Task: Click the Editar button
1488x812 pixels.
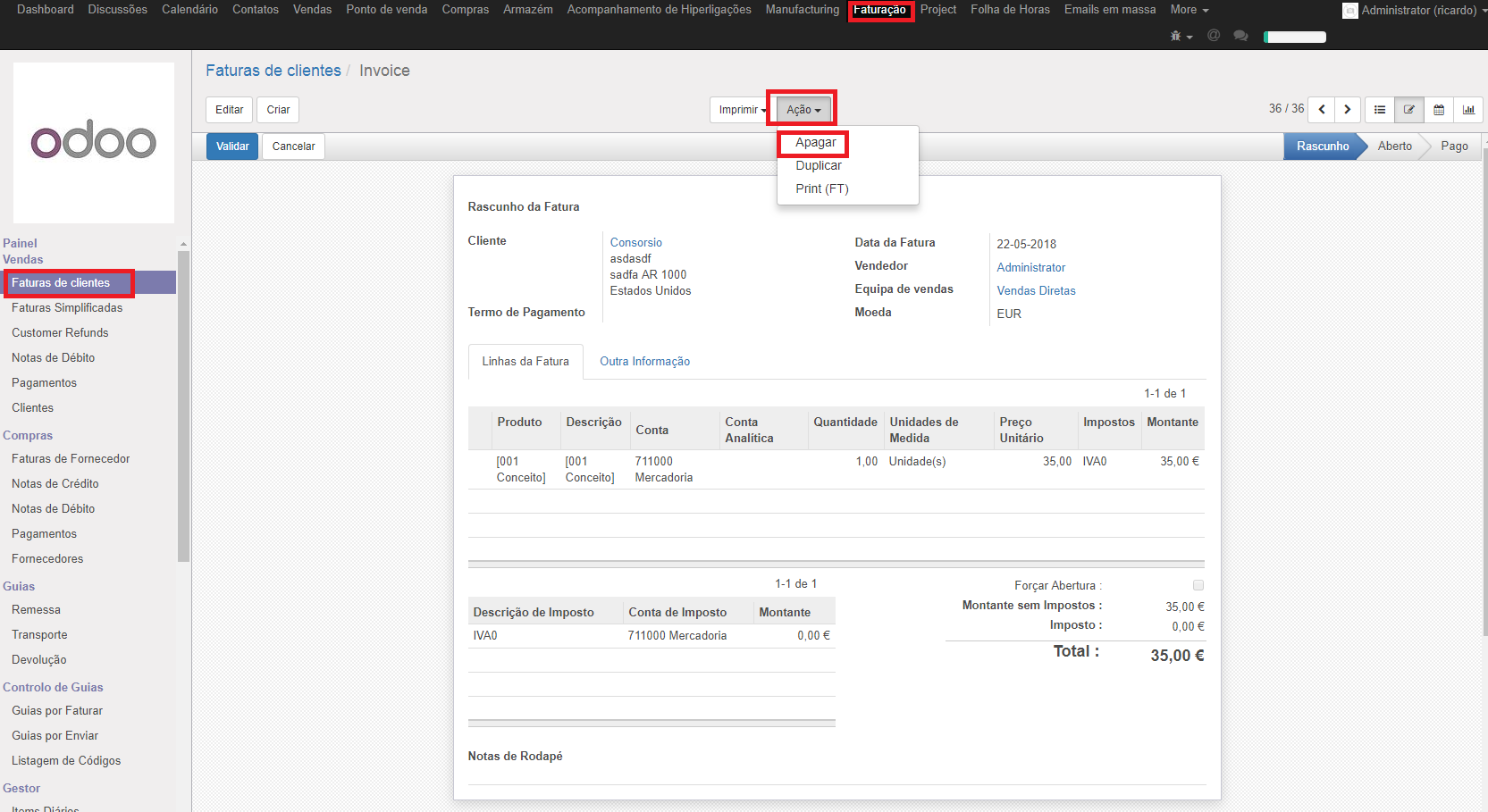Action: [x=229, y=110]
